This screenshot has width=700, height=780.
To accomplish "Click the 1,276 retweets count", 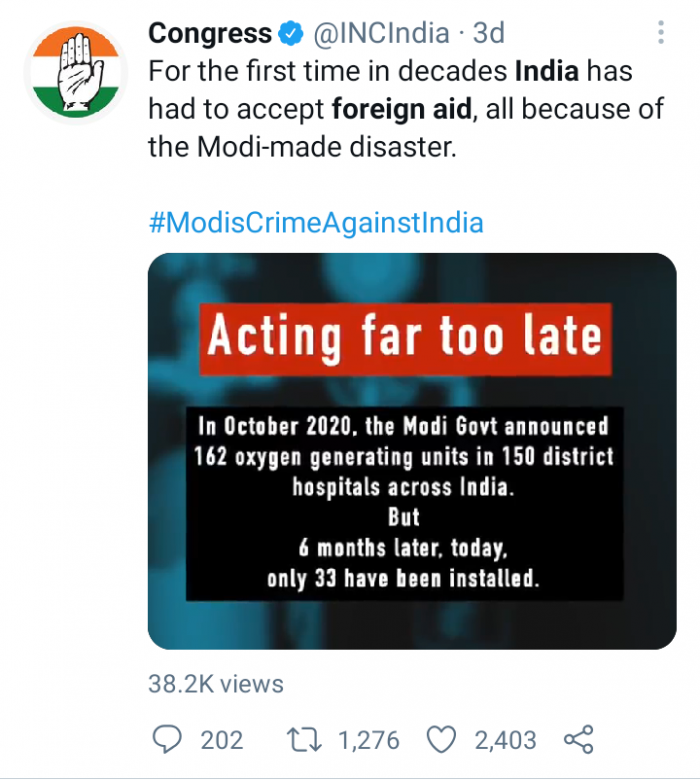I will 369,740.
